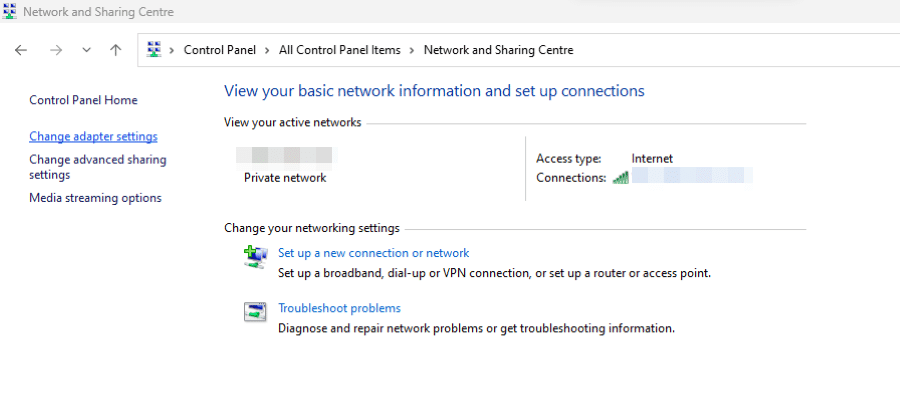This screenshot has height=415, width=900.
Task: Click the 'Connections:' label
Action: [571, 178]
